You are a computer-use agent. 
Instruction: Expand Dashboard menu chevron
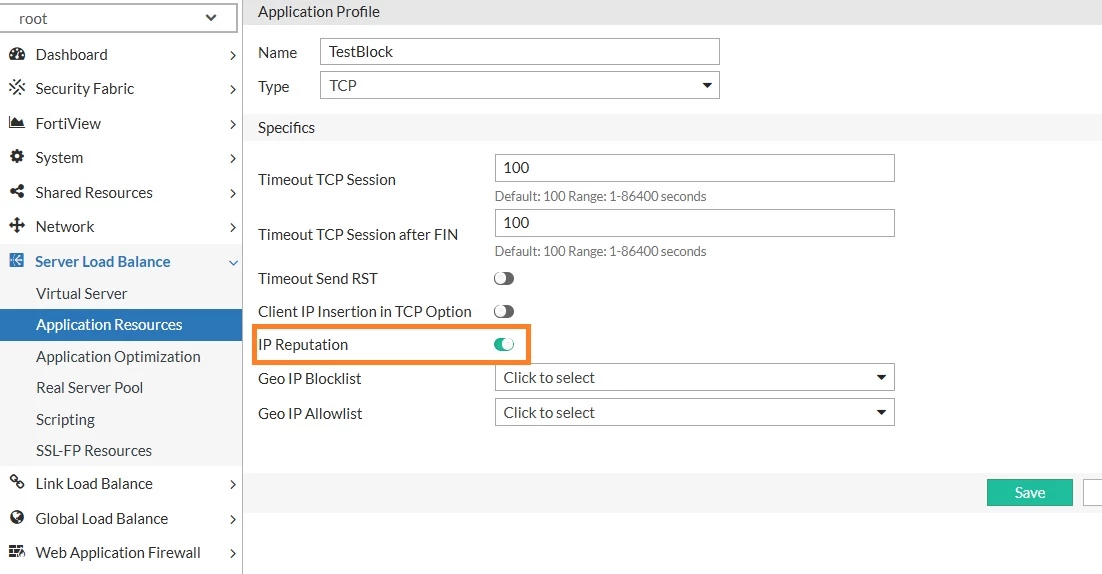[x=233, y=55]
